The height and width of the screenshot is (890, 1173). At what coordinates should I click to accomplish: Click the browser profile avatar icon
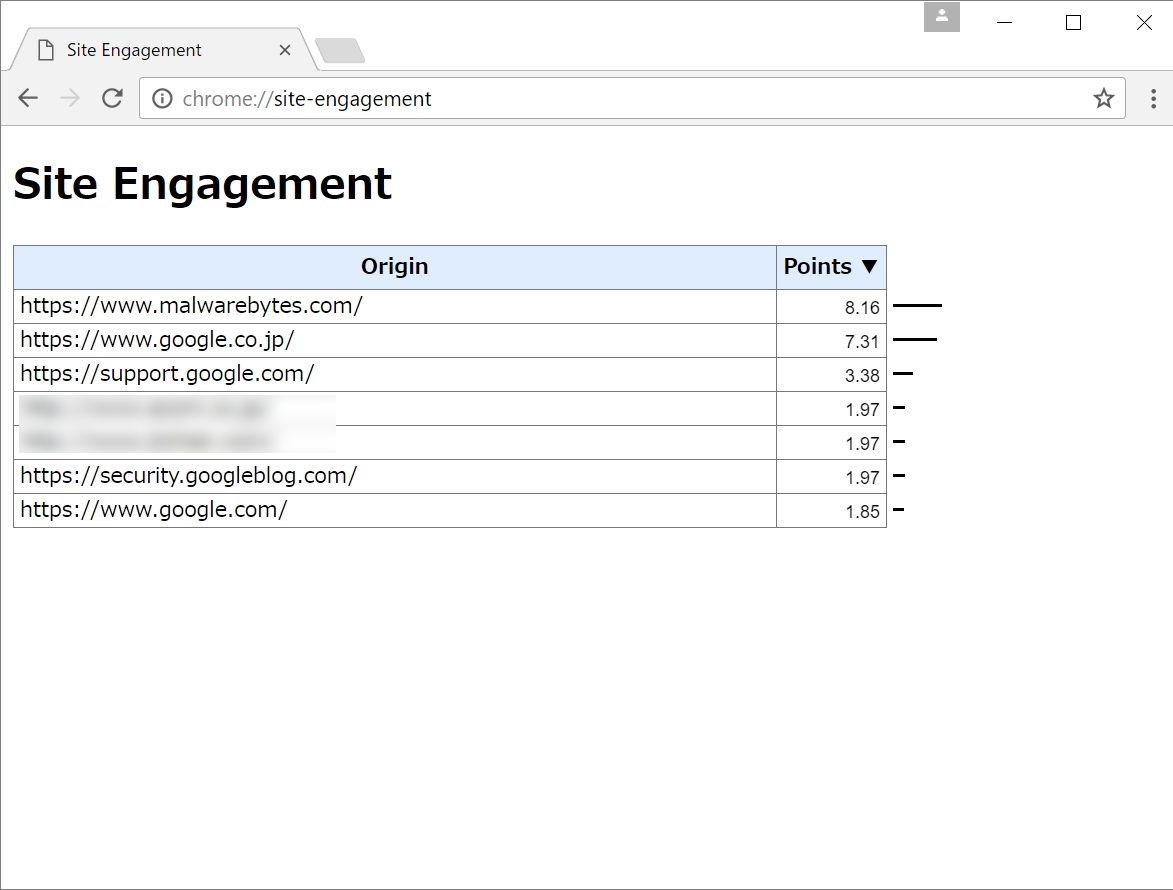(x=941, y=17)
